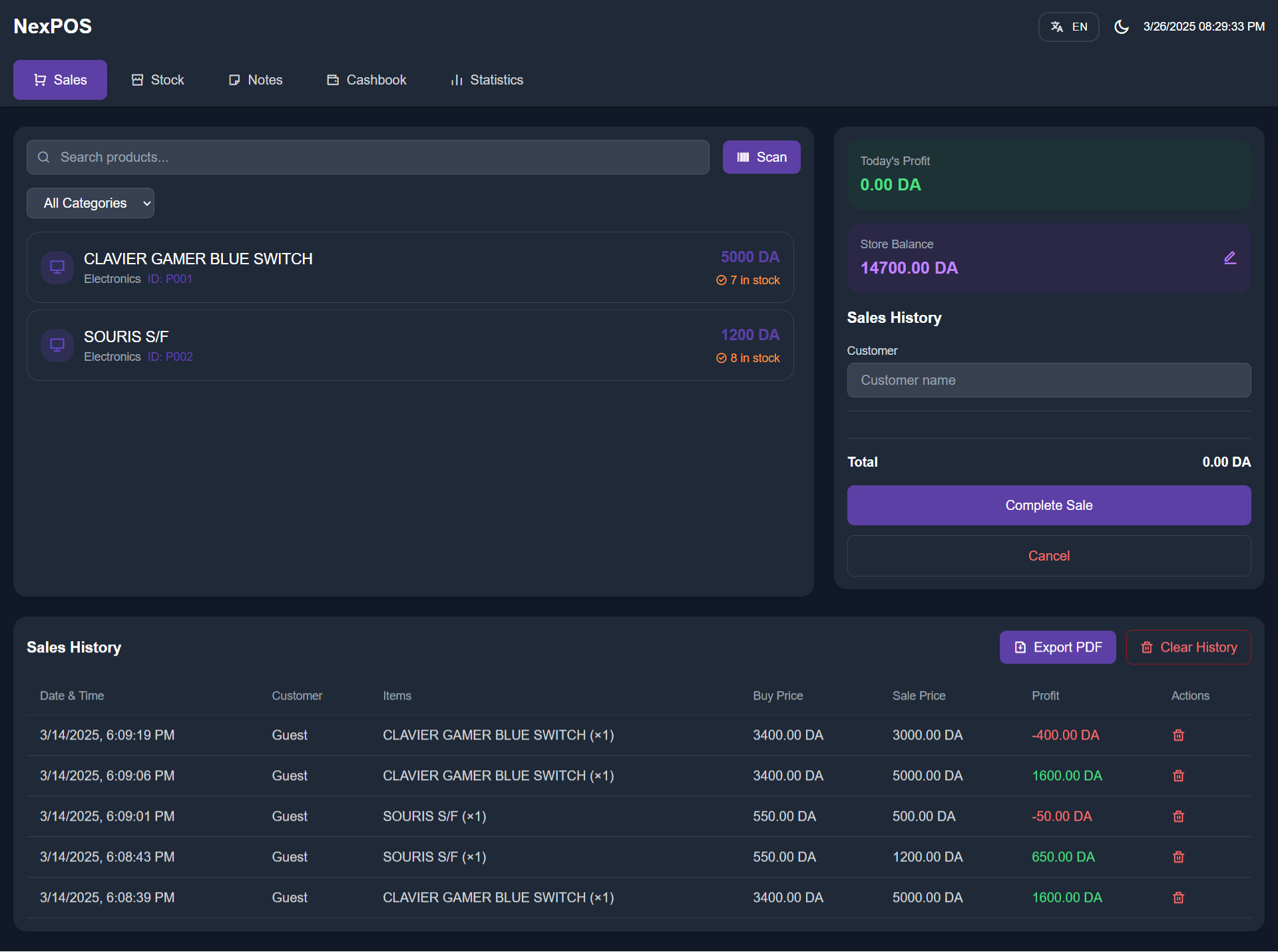Expand the All Categories dropdown
This screenshot has width=1278, height=952.
[91, 203]
